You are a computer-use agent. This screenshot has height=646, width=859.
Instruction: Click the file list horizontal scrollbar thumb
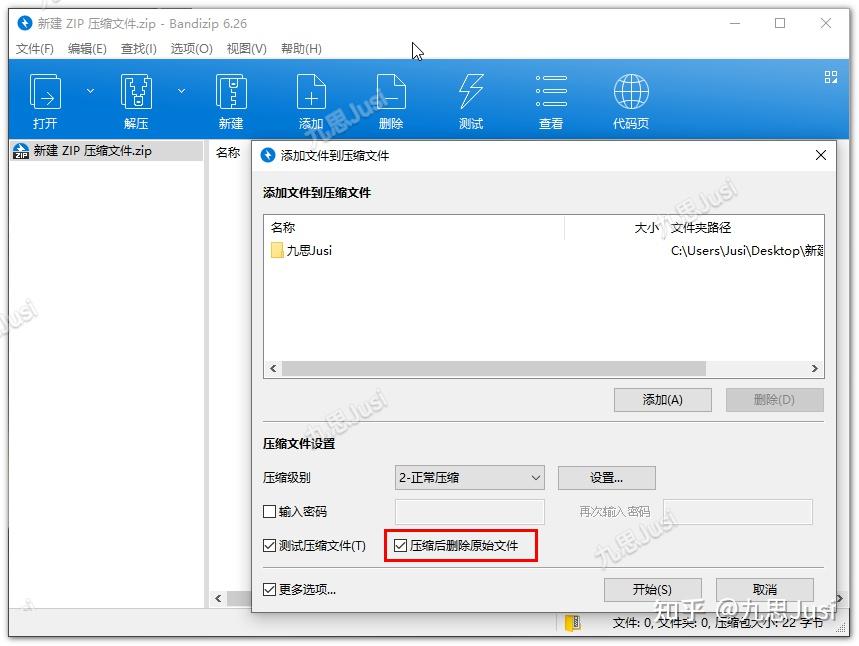click(494, 368)
